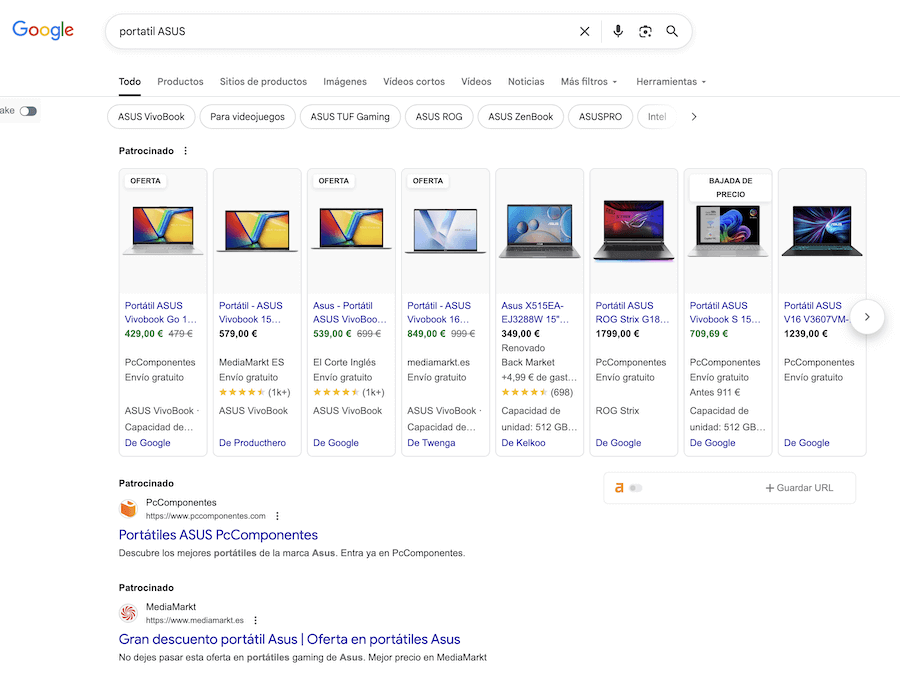Click the MediaMarkt favicon

128,613
